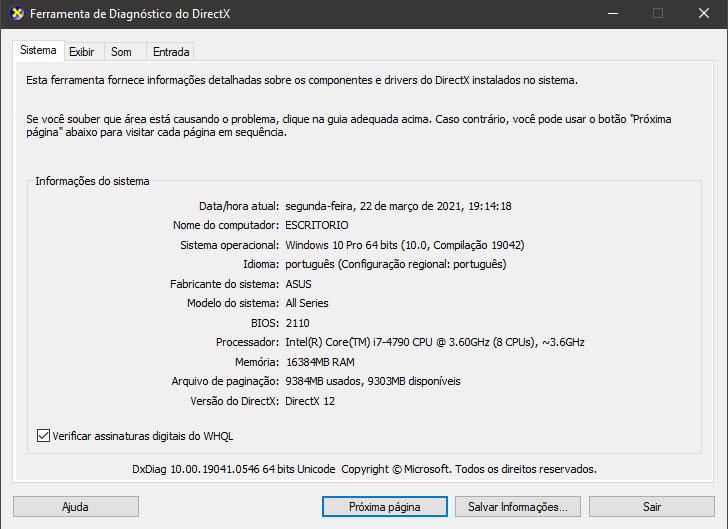Exit using the Sair button
The height and width of the screenshot is (529, 728).
pyautogui.click(x=651, y=507)
